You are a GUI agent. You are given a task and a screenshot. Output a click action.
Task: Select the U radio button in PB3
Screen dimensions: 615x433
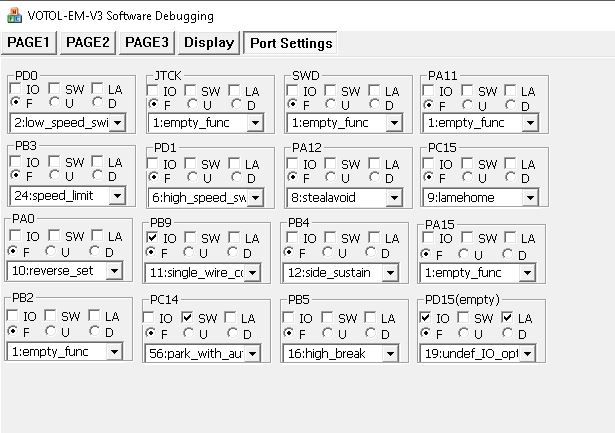pos(52,176)
